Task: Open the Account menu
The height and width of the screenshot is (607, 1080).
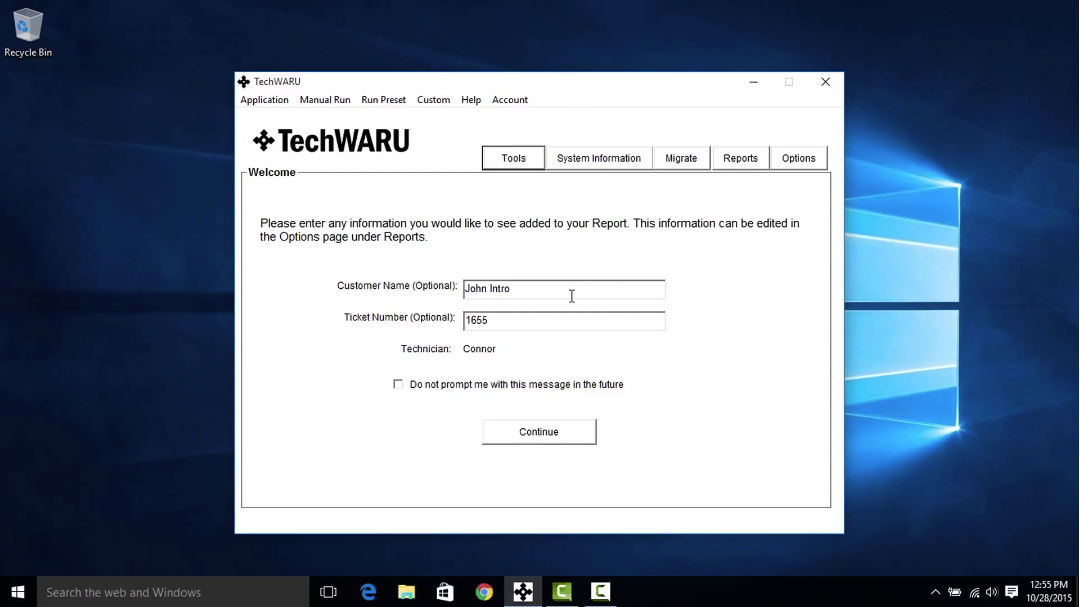Action: click(510, 100)
